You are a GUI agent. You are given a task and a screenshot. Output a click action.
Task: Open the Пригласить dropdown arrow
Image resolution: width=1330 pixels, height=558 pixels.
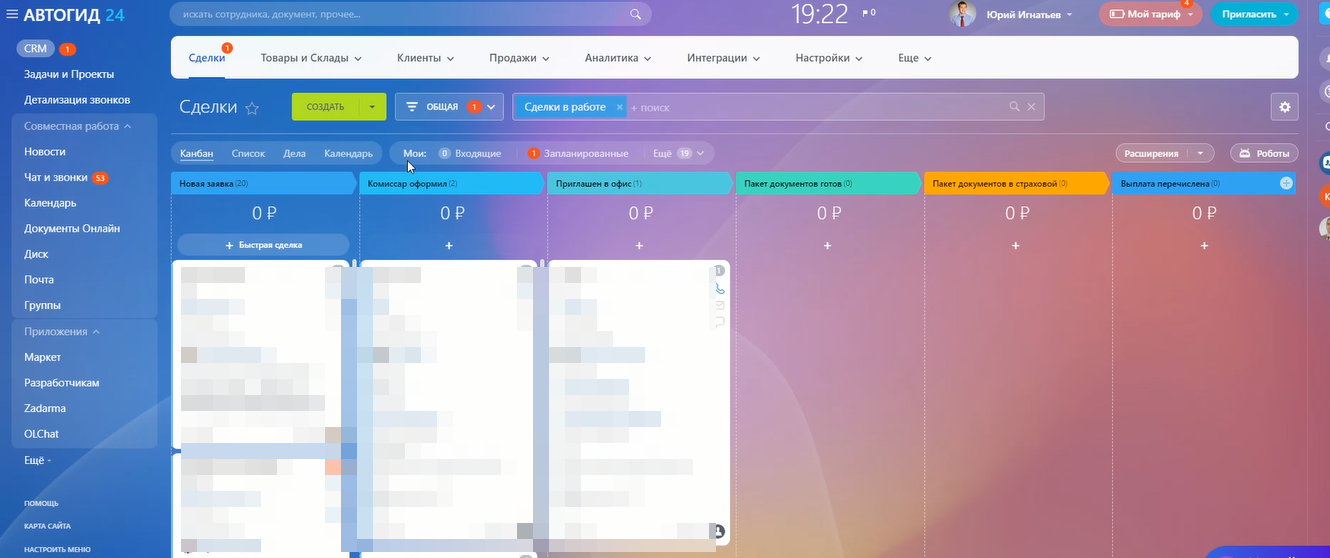(x=1287, y=15)
